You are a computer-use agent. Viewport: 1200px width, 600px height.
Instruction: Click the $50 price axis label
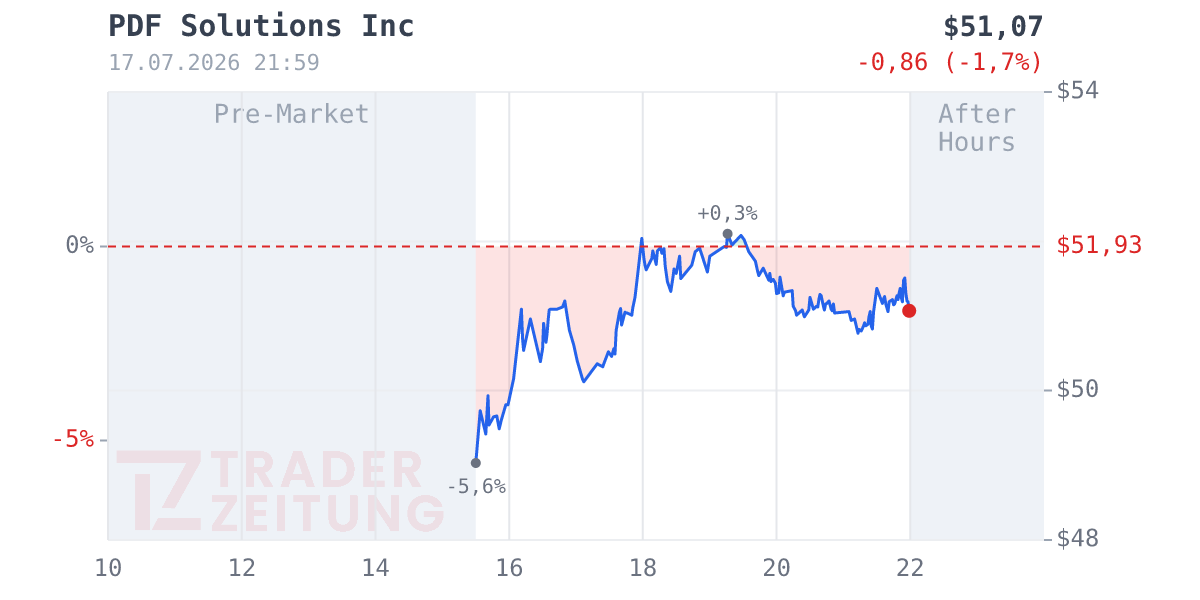(1078, 389)
